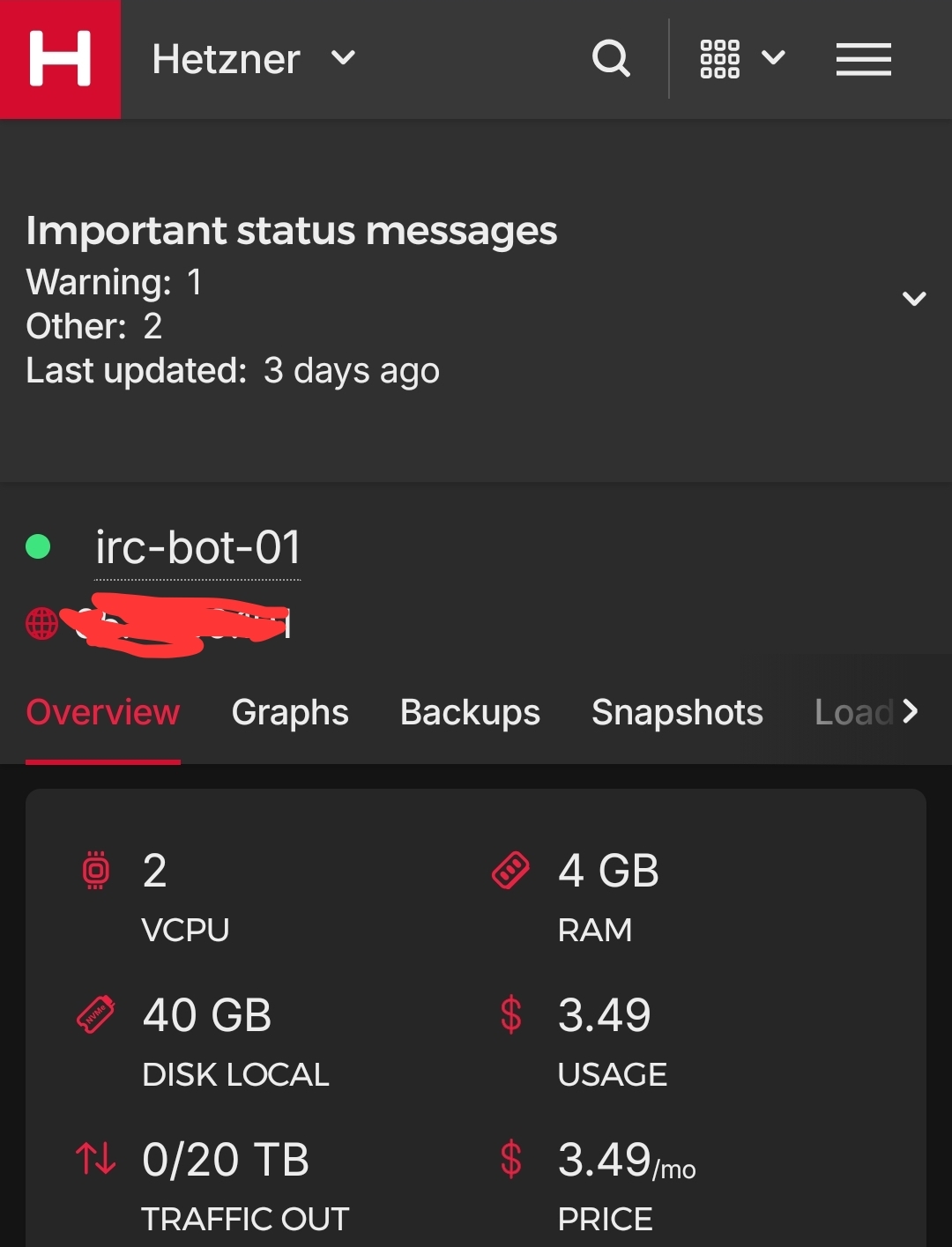This screenshot has height=1247, width=952.
Task: Click the RAM memory icon
Action: [510, 871]
